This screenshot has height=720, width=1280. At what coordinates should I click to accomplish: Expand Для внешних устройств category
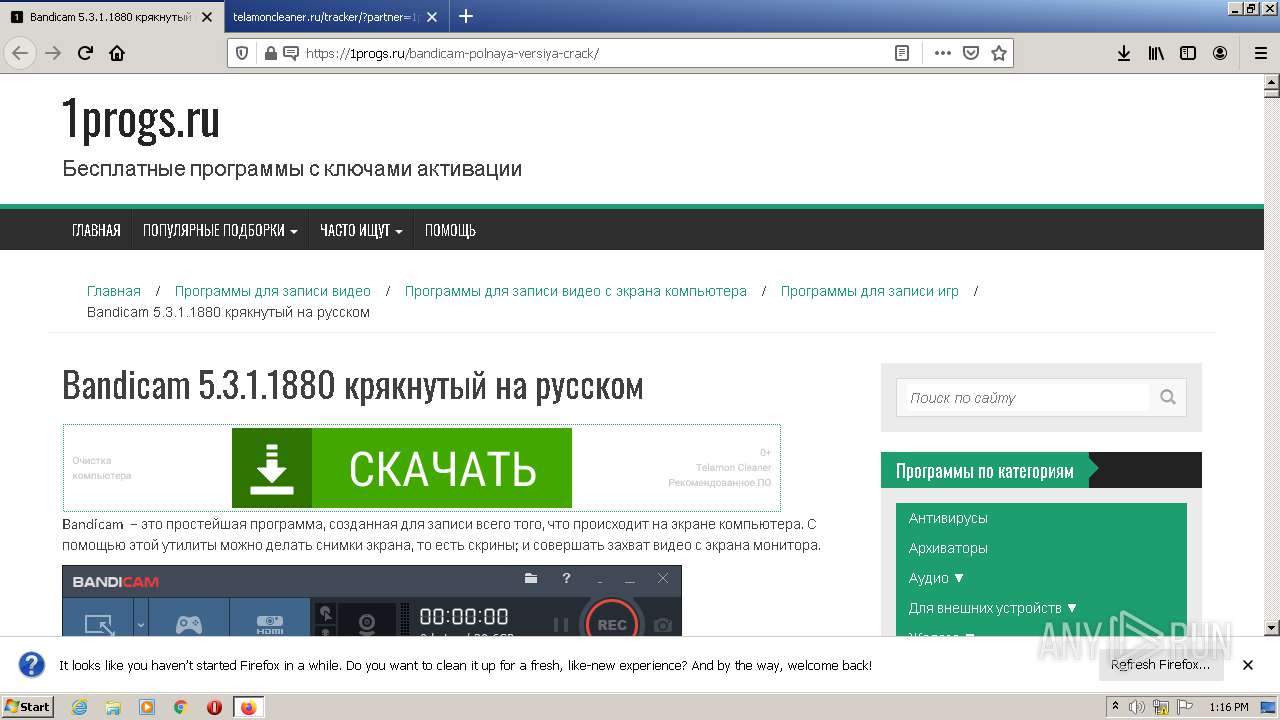993,608
